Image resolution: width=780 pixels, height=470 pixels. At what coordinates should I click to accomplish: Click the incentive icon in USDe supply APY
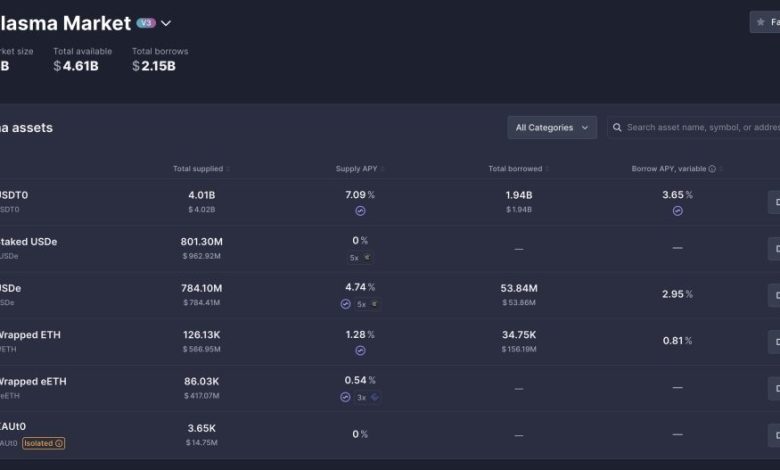point(345,304)
